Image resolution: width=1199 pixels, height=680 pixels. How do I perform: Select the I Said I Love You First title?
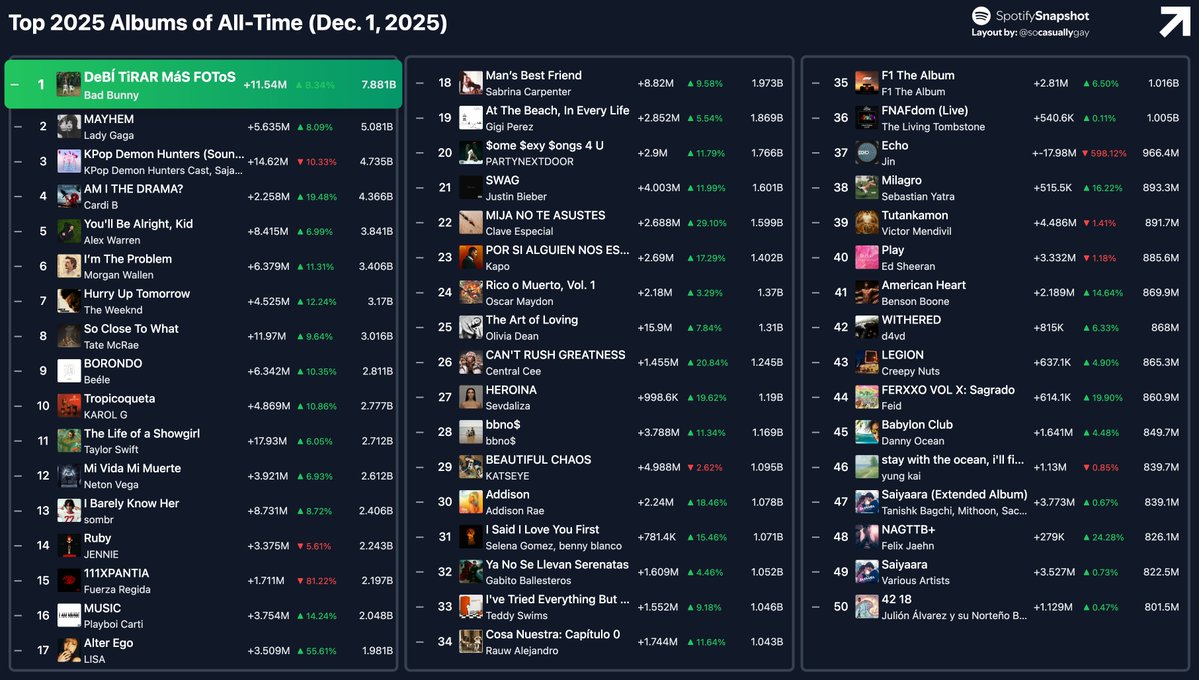point(542,529)
